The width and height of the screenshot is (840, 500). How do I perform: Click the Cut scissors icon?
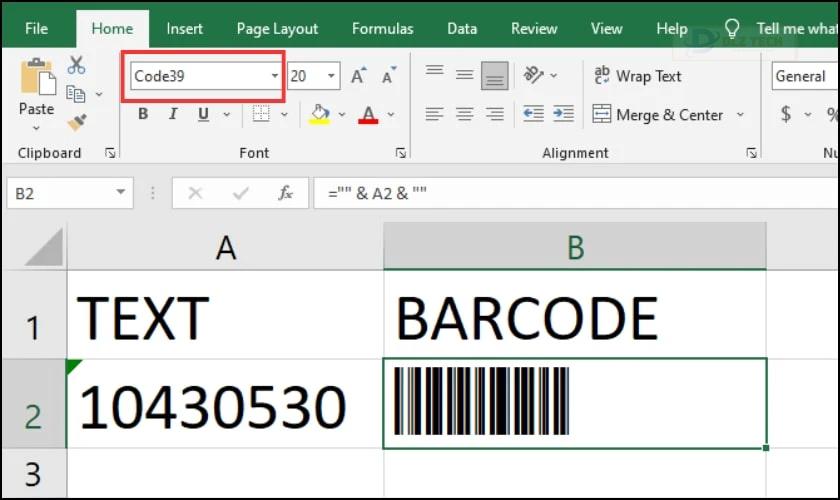(76, 65)
